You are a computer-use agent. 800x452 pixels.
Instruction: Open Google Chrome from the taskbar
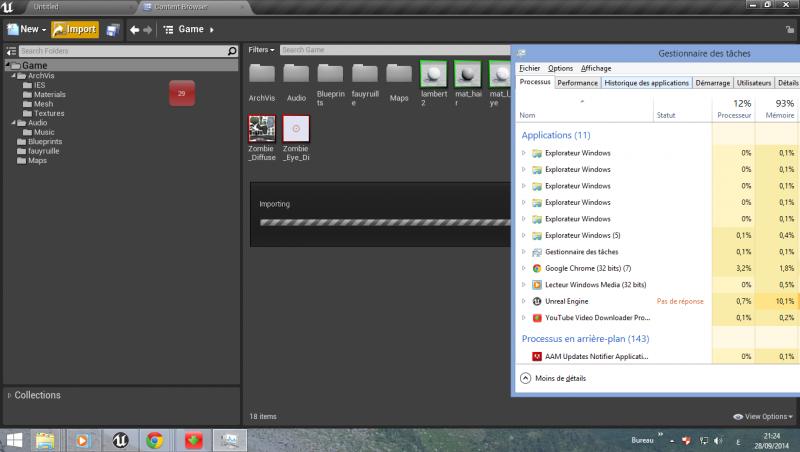155,440
